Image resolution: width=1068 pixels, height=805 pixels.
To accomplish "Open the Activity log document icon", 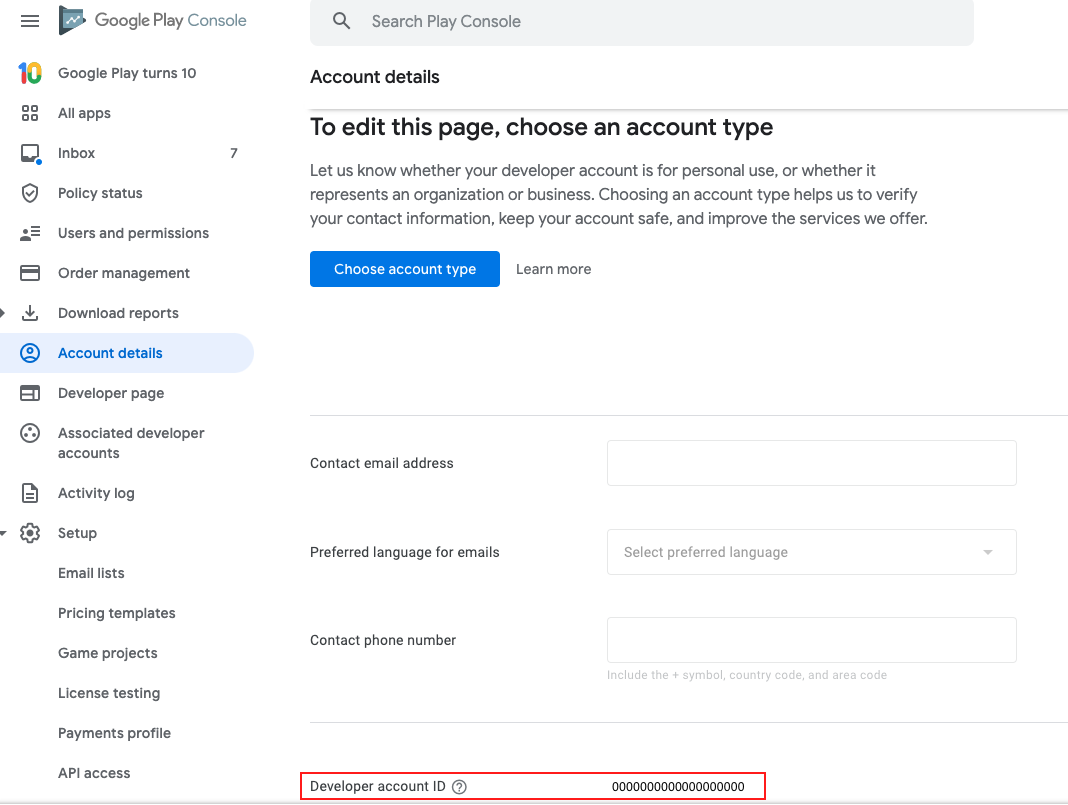I will point(30,493).
